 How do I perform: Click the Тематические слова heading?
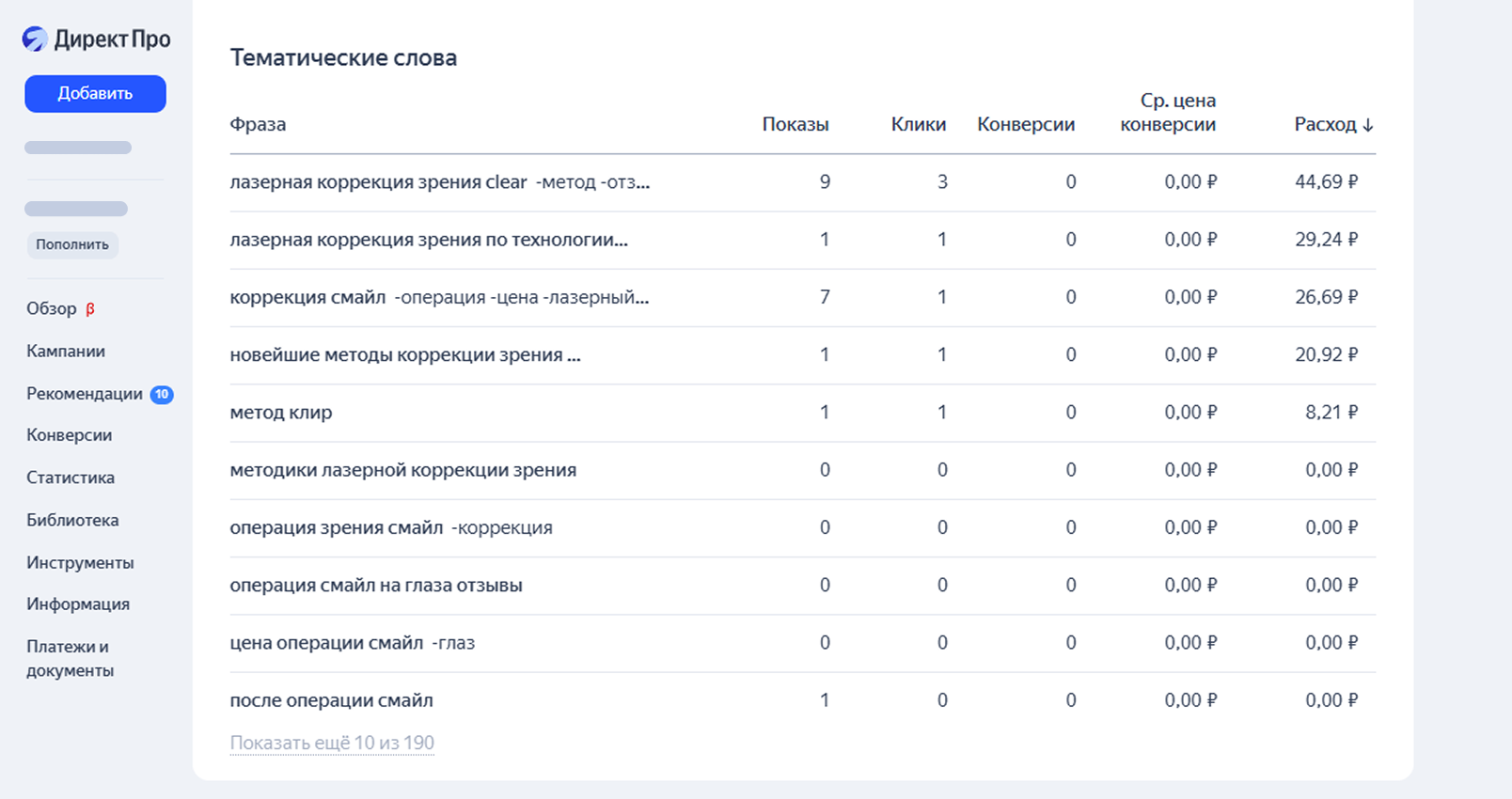tap(343, 57)
